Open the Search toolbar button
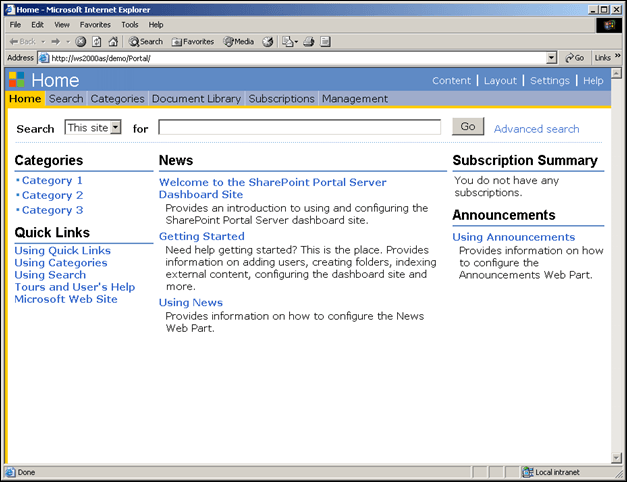627x482 pixels. click(x=146, y=42)
